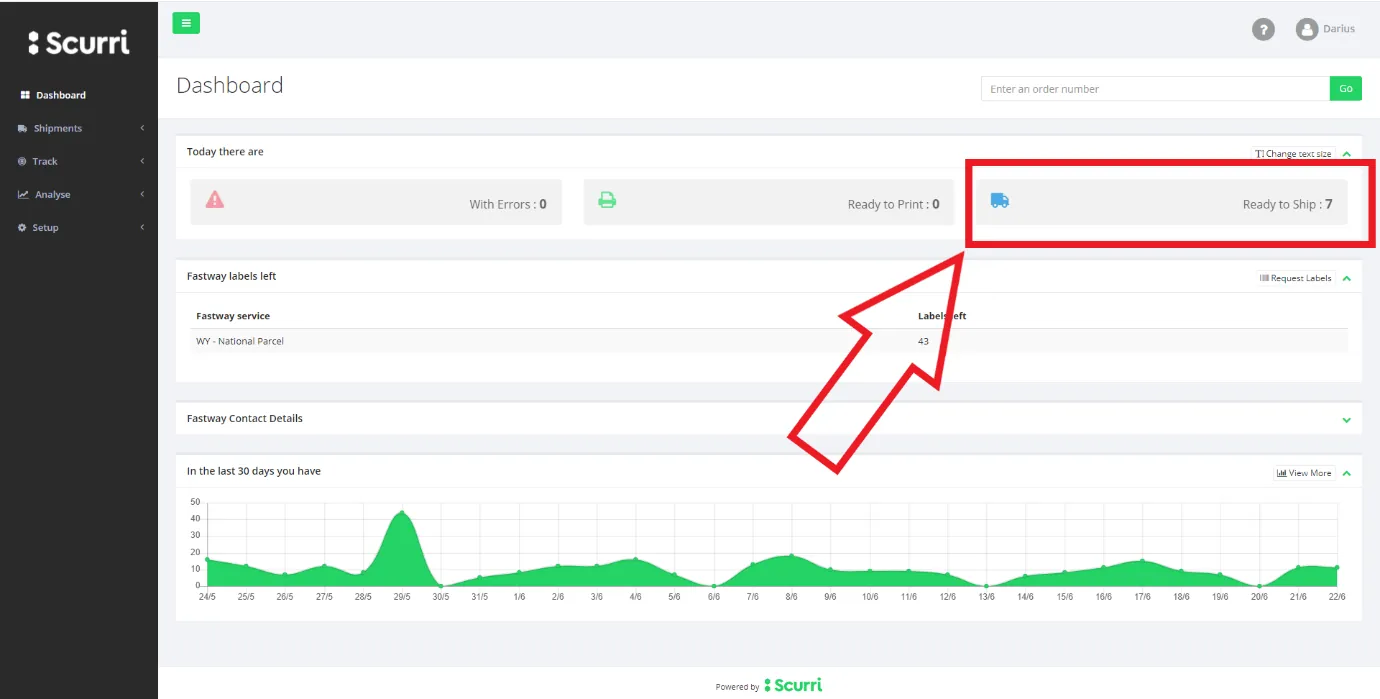Collapse the Fastway labels left panel
Screen dimensions: 1380x699
[x=1347, y=278]
